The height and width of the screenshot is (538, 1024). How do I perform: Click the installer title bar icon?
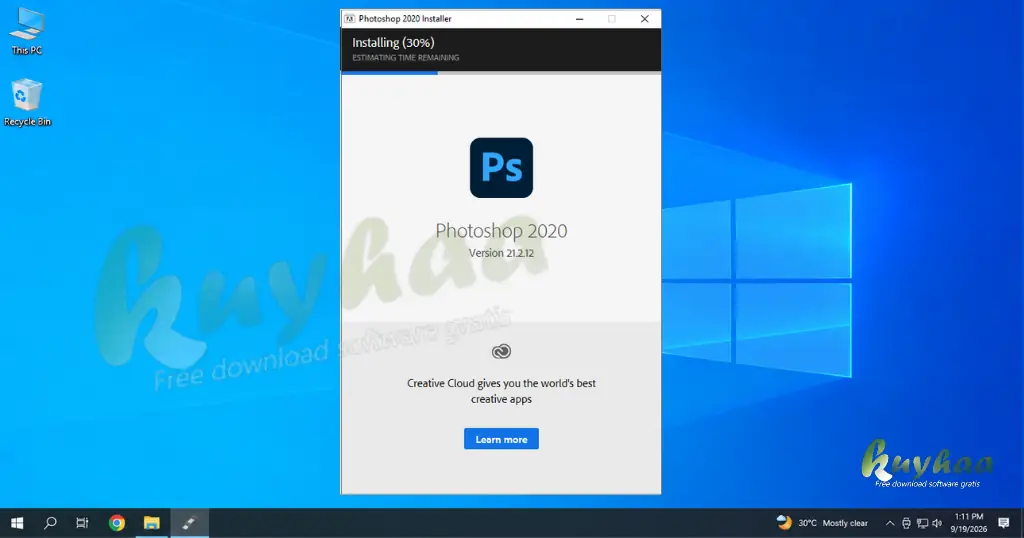[x=349, y=19]
